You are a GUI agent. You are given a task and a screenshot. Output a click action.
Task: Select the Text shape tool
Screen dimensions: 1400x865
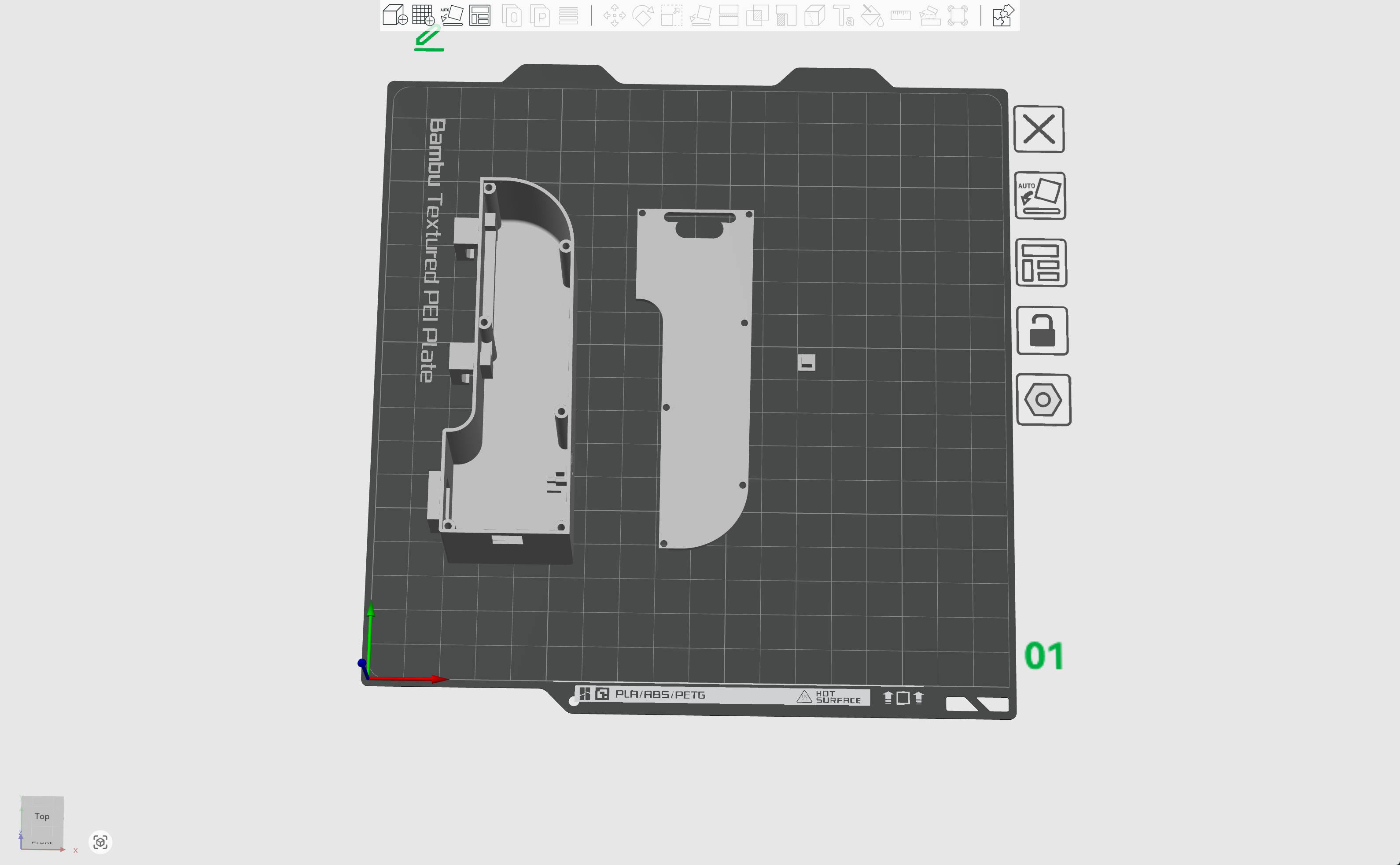coord(844,15)
